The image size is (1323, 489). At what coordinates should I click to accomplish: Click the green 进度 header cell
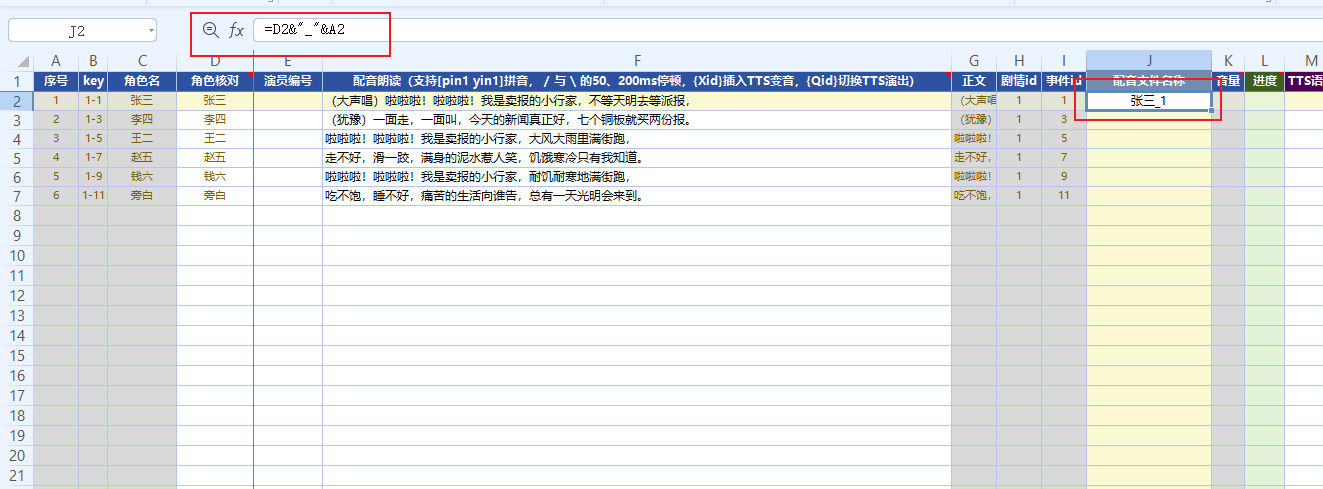click(1264, 80)
